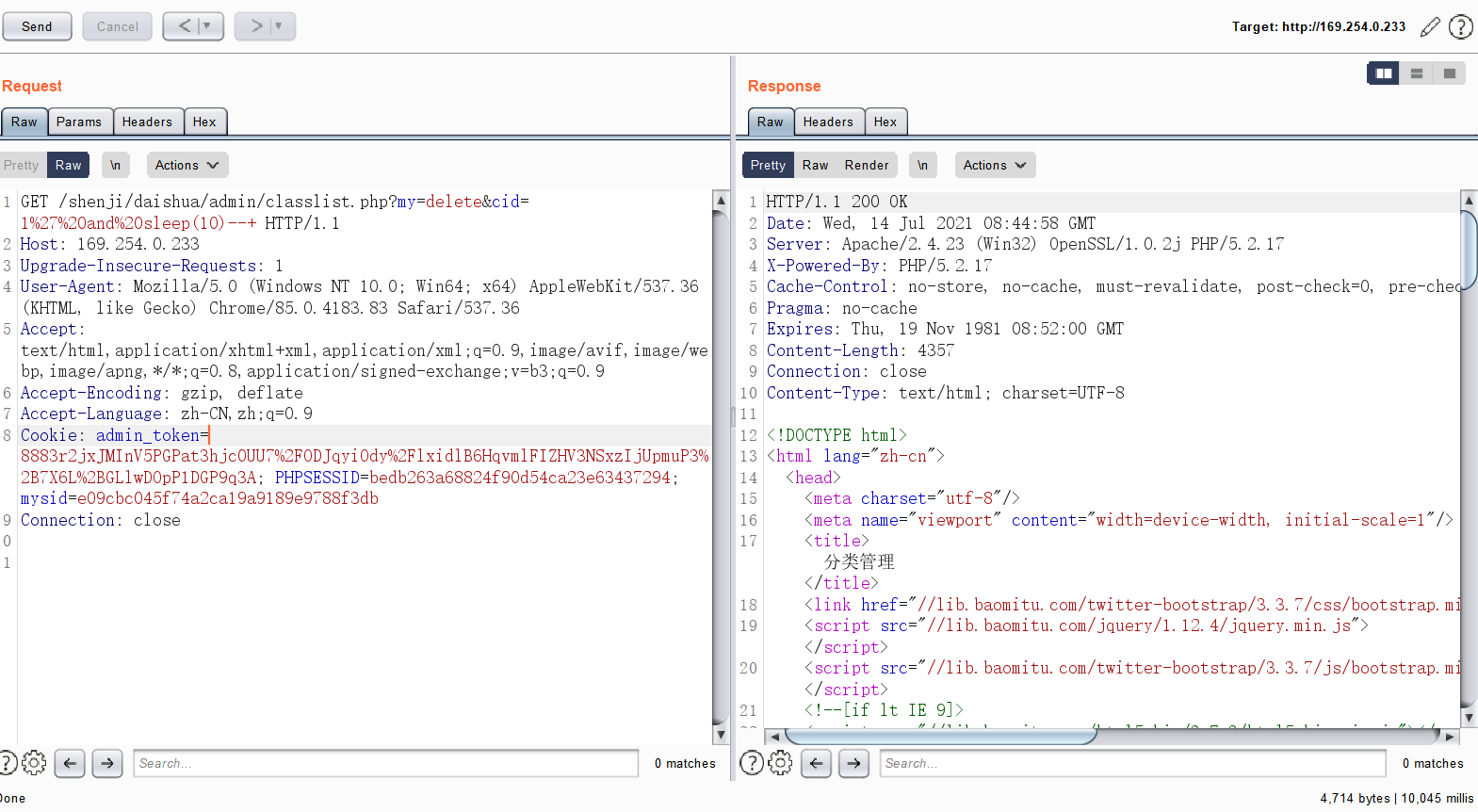This screenshot has width=1478, height=812.
Task: Go to next request in history
Action: coord(255,26)
